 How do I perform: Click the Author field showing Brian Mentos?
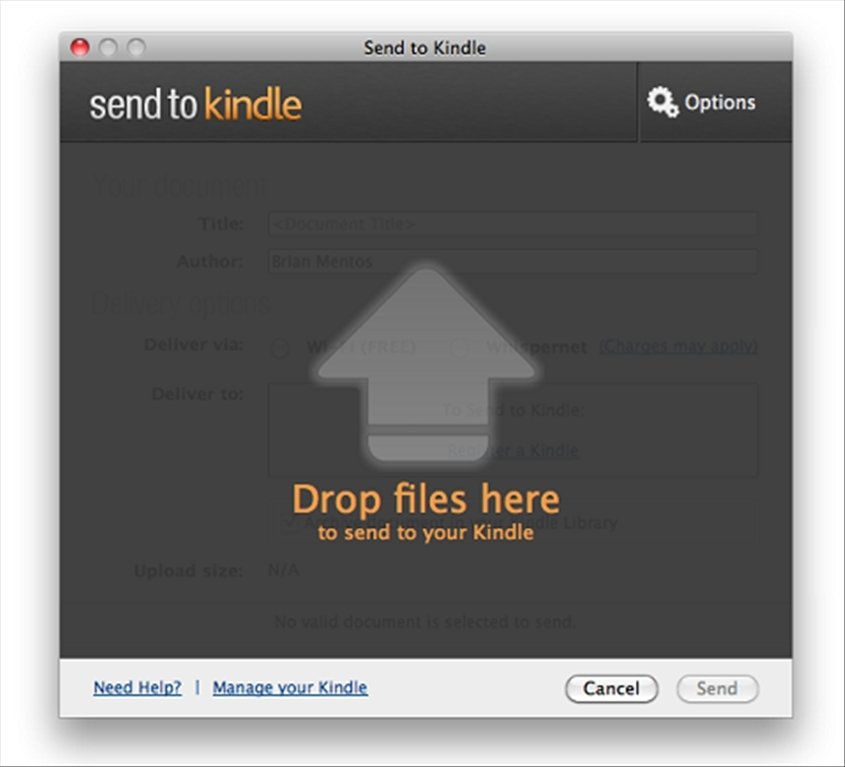pyautogui.click(x=513, y=261)
